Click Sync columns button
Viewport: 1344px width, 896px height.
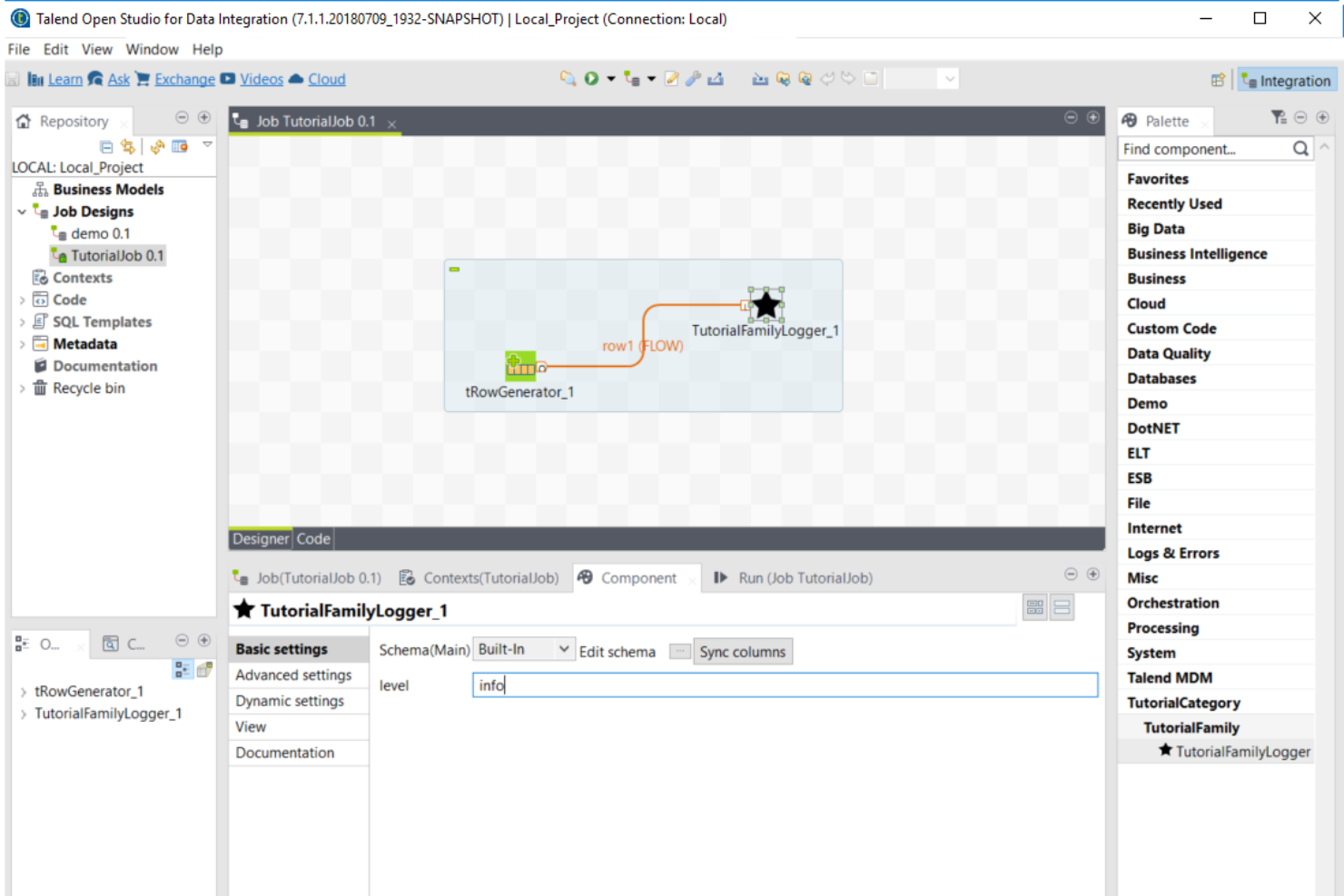pos(742,651)
